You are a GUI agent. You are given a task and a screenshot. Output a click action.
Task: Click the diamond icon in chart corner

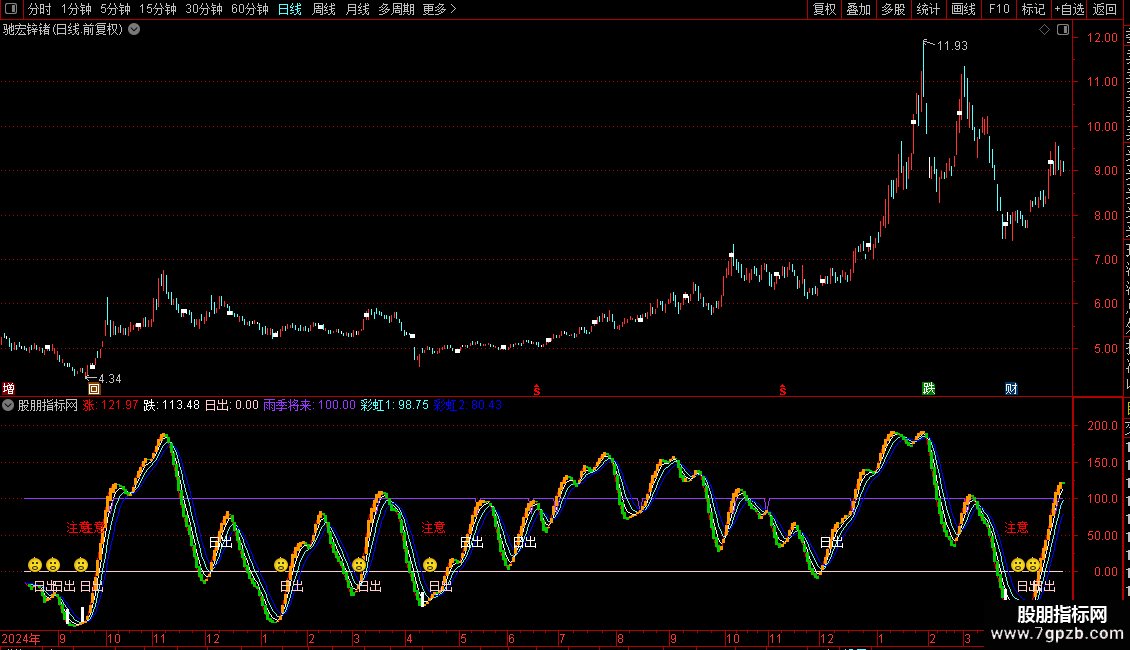pos(1044,30)
